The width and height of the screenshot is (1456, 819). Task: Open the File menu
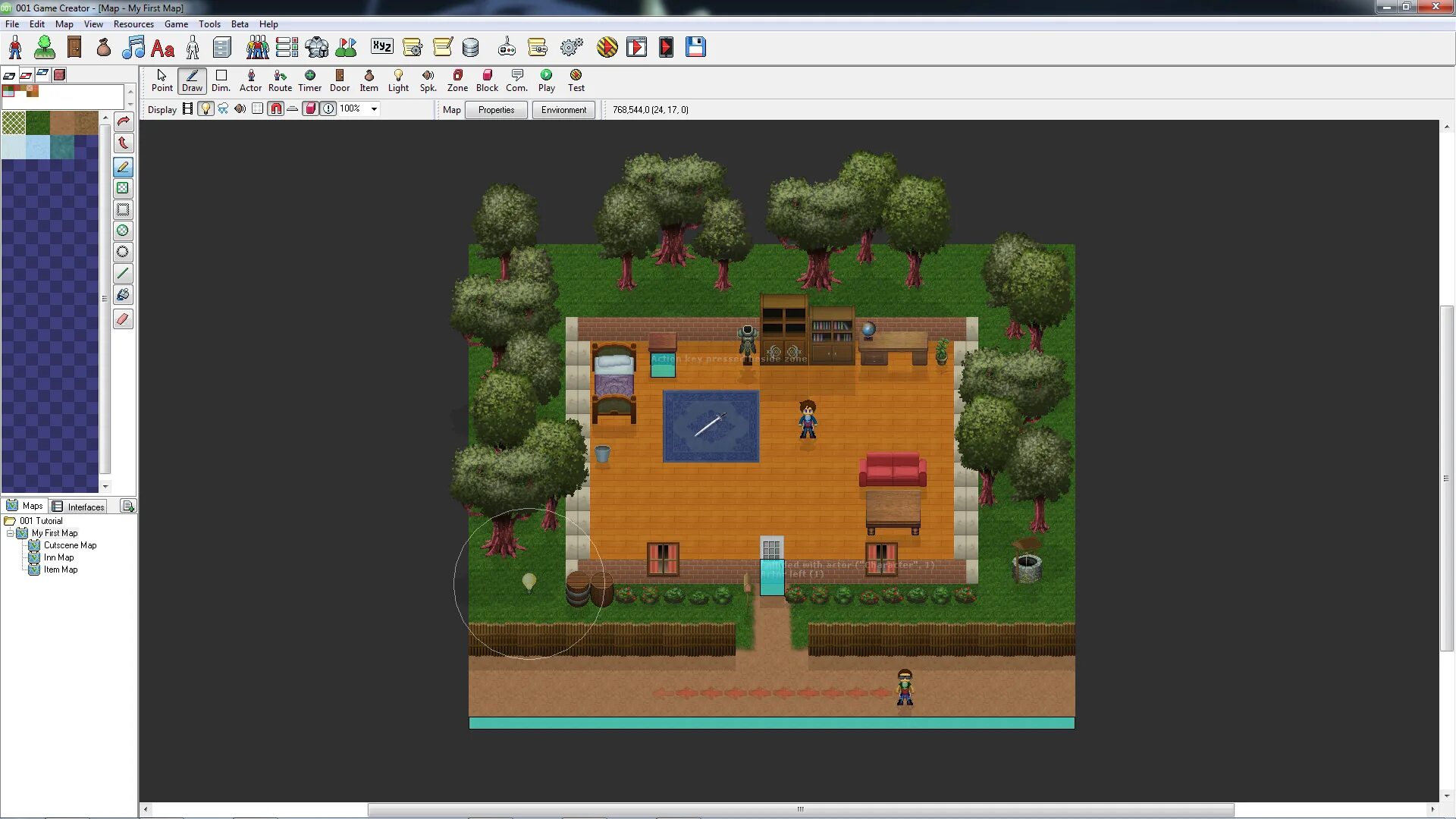(x=12, y=23)
